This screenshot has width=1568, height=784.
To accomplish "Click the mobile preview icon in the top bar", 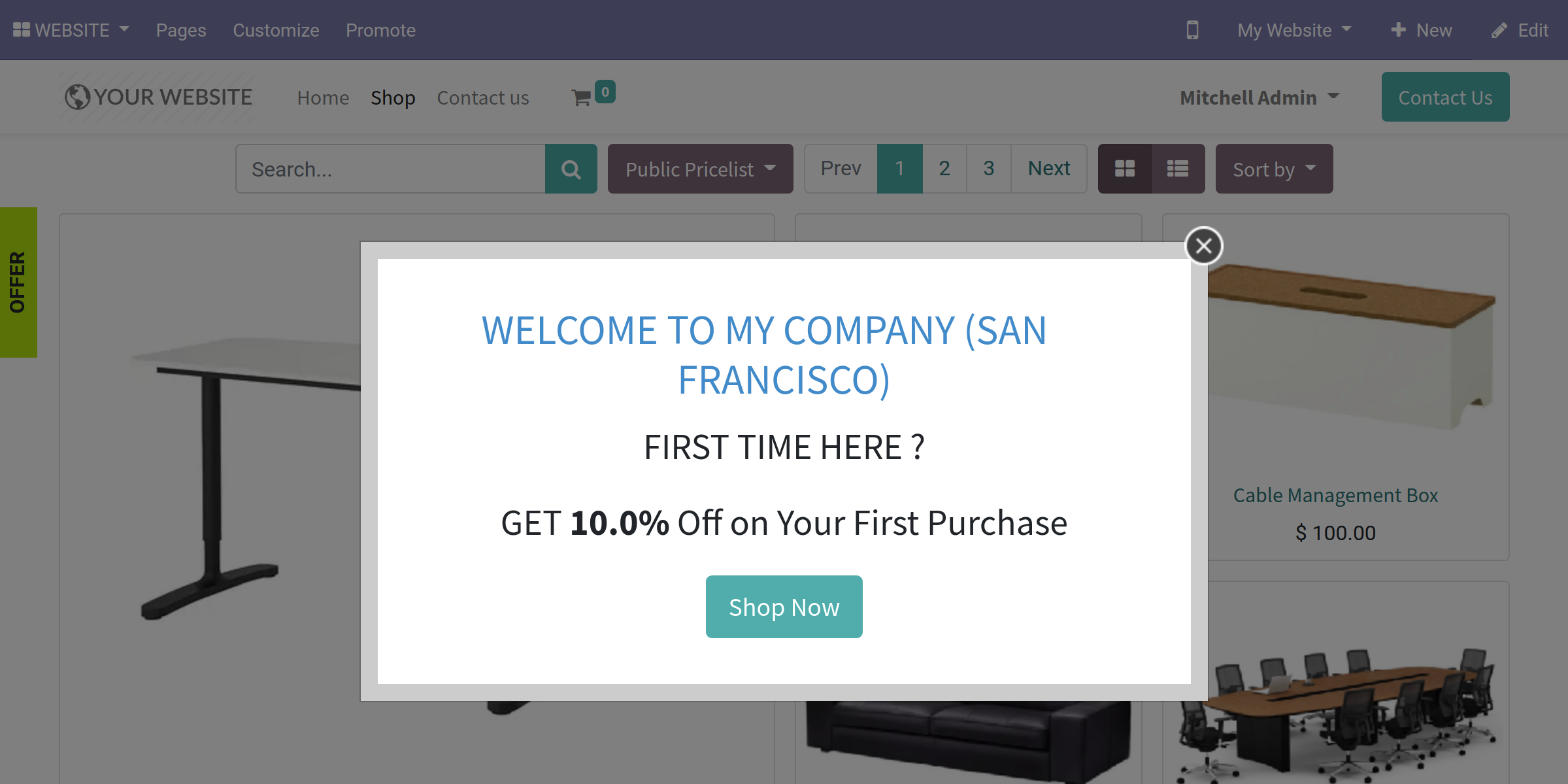I will click(1192, 29).
